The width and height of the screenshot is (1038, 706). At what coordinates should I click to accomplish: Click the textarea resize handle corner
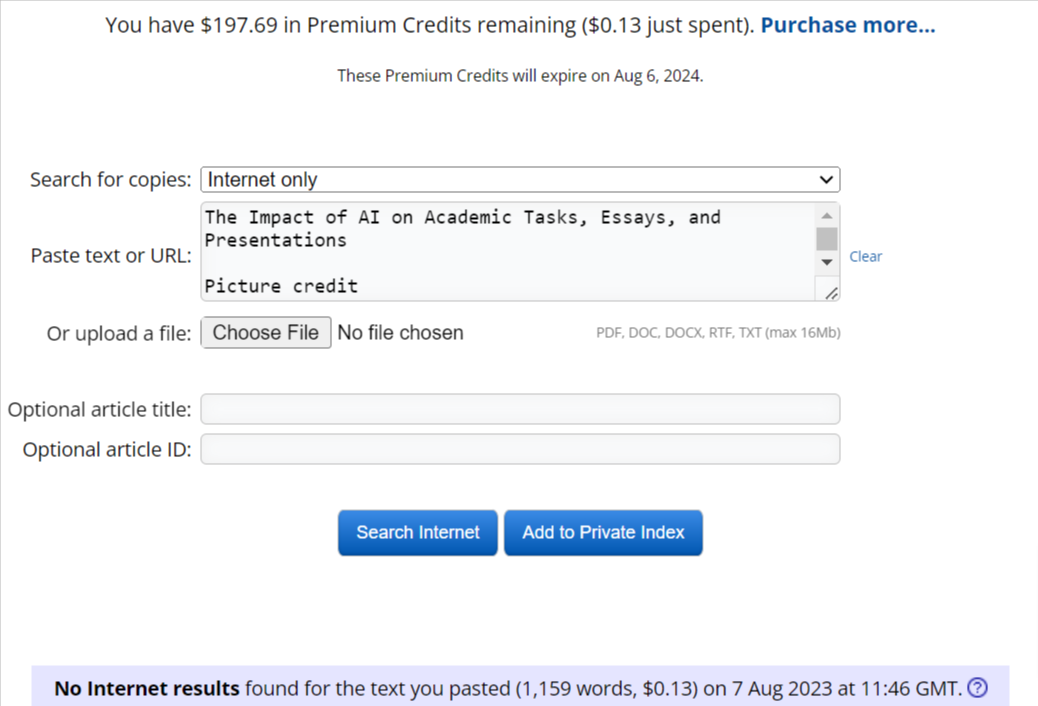pos(830,292)
